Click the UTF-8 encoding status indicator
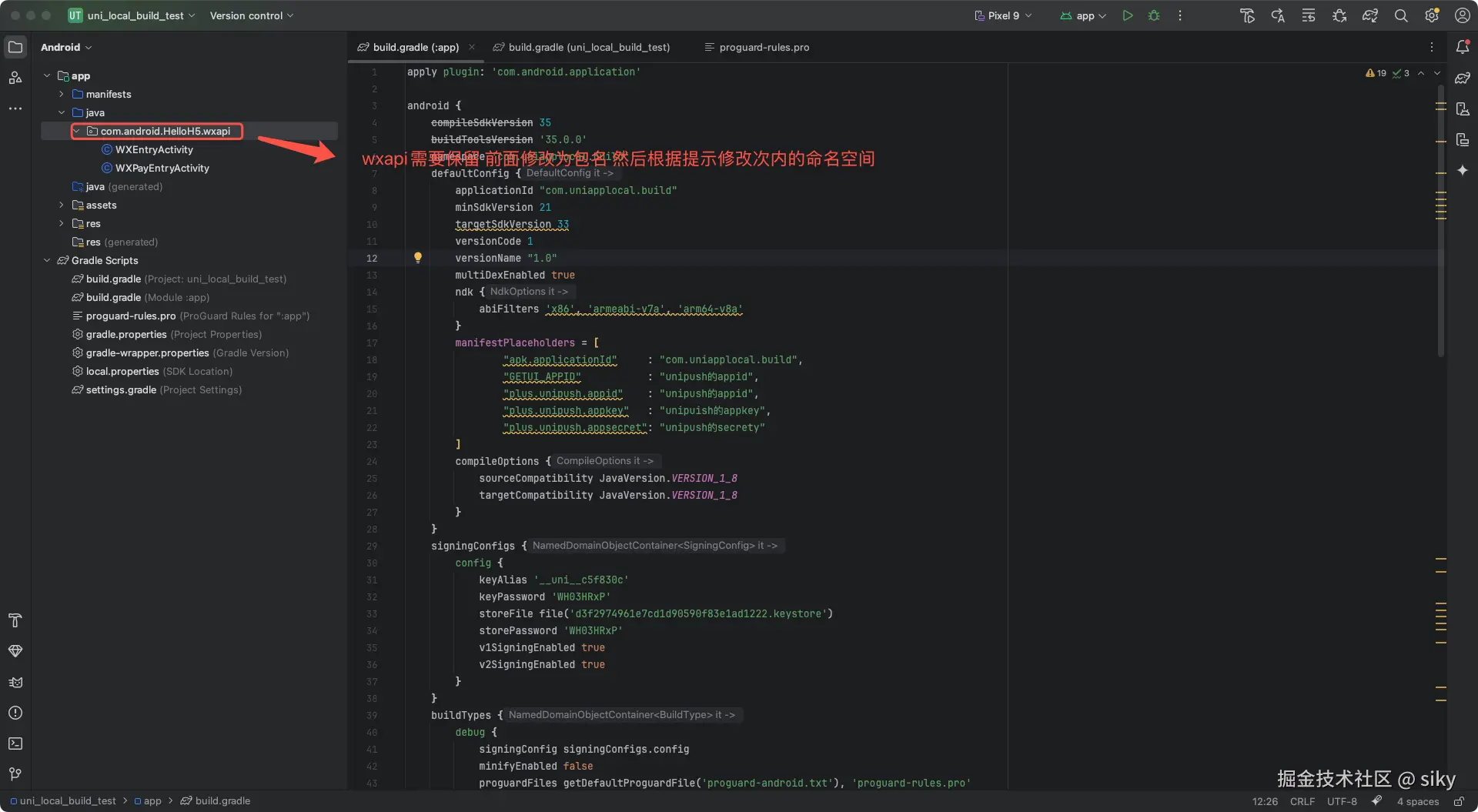The height and width of the screenshot is (812, 1478). point(1342,801)
